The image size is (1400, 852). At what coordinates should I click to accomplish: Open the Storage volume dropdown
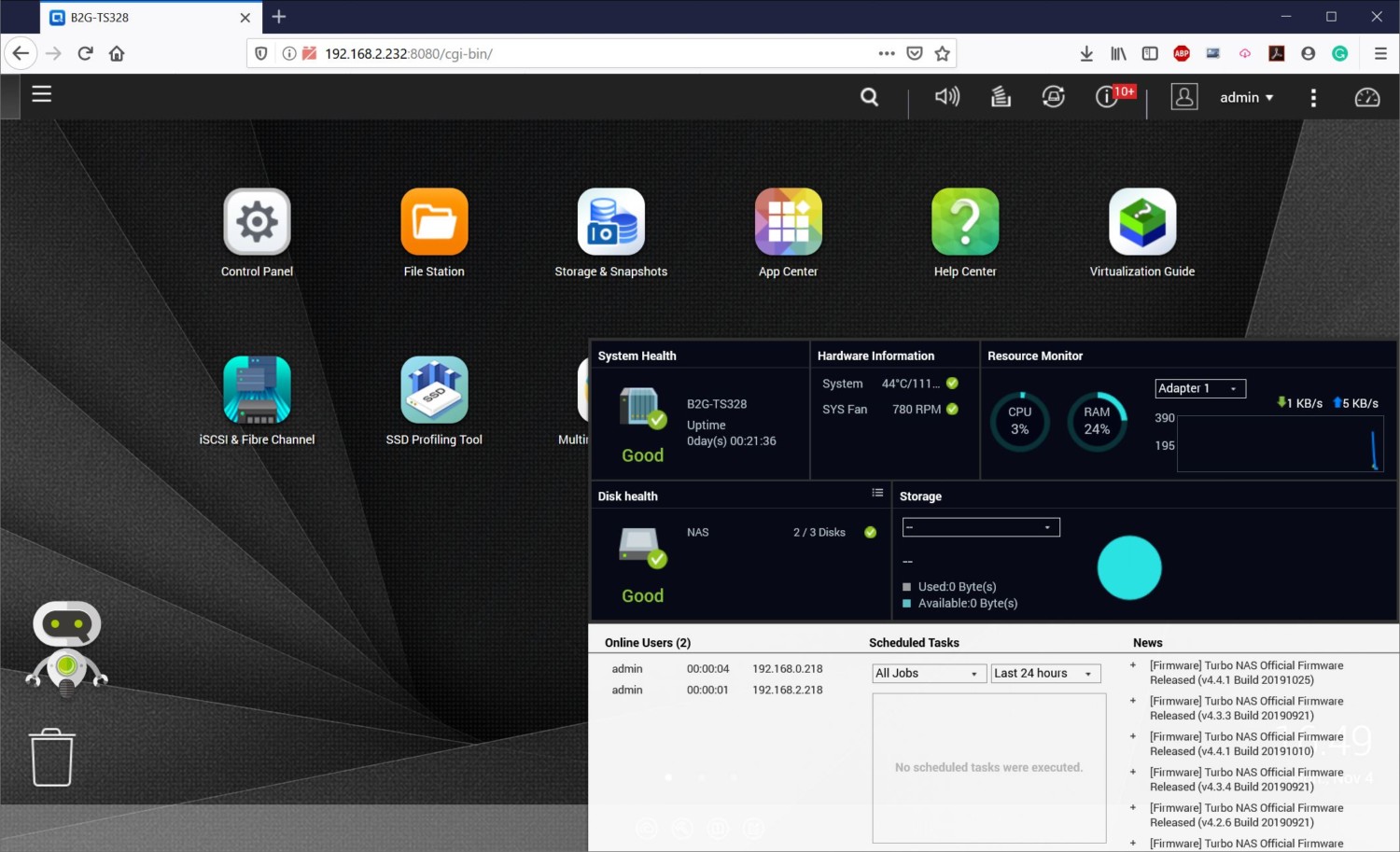(x=981, y=527)
